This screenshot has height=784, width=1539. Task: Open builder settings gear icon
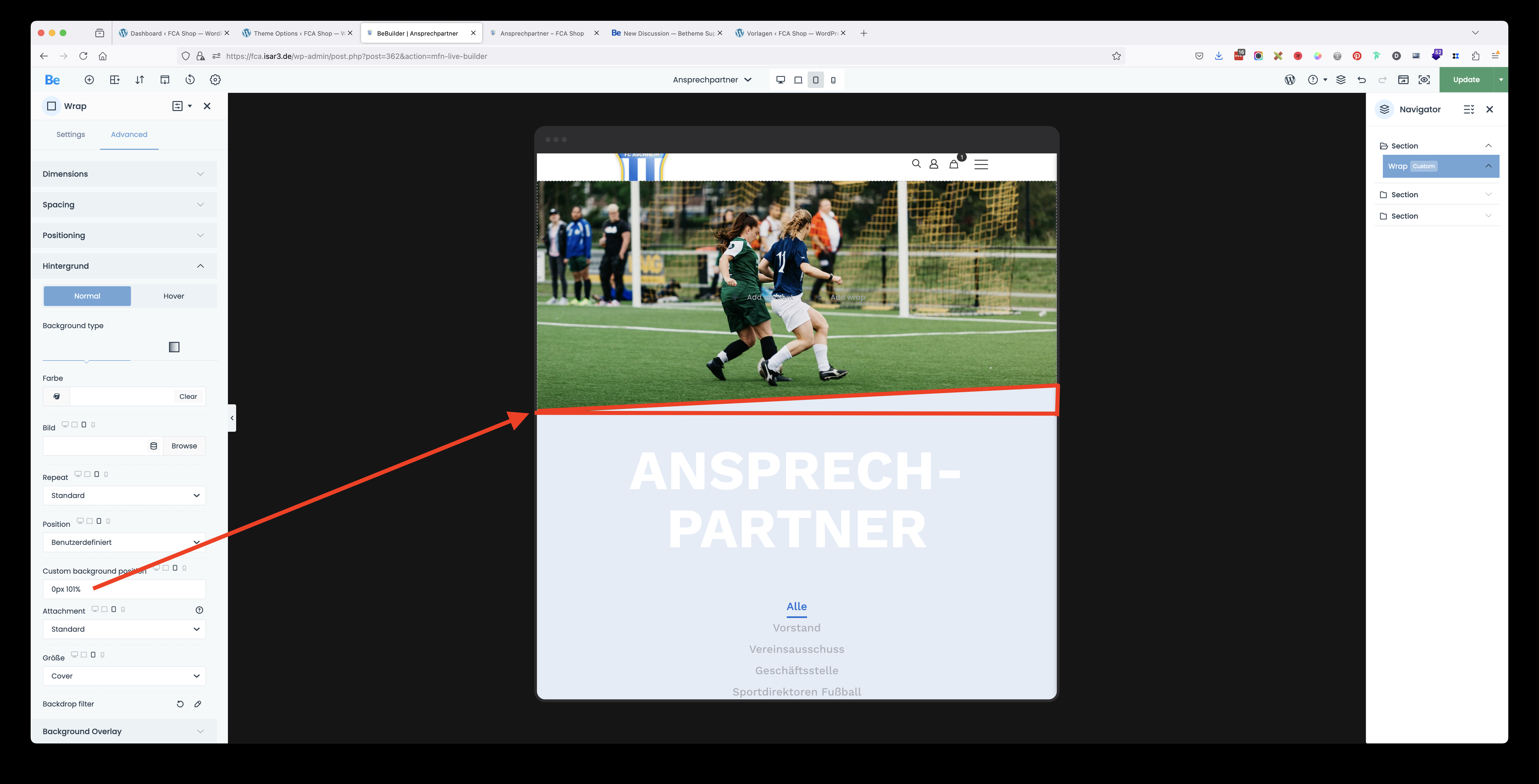pos(215,80)
